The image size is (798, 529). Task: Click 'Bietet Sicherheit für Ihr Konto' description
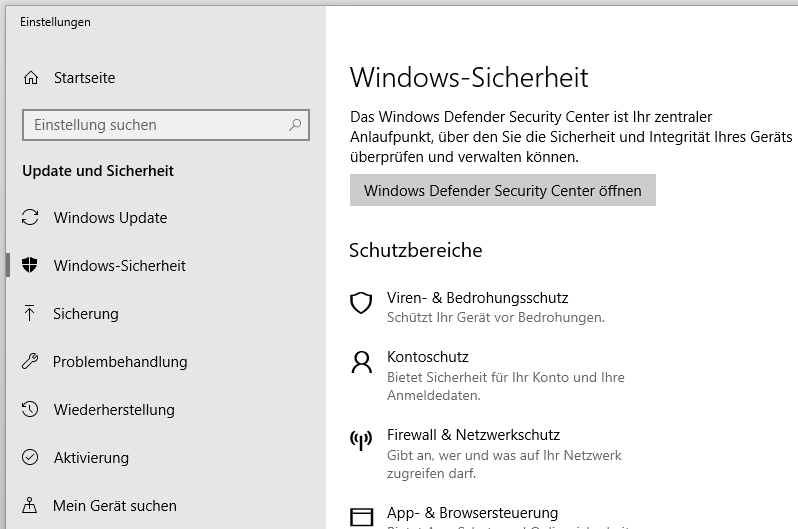tap(505, 386)
